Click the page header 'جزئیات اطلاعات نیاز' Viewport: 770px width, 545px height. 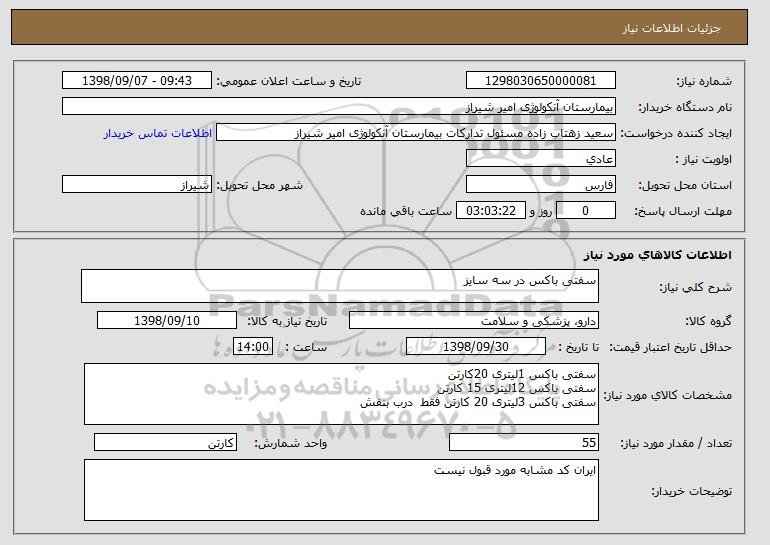(671, 28)
